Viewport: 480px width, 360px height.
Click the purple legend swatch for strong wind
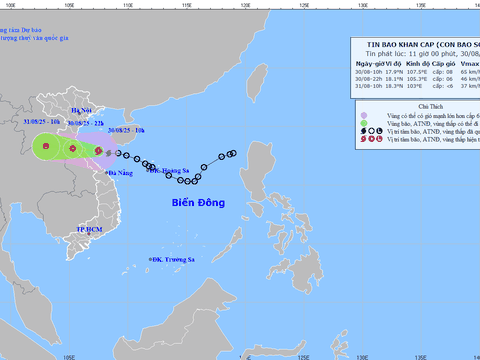(x=364, y=116)
